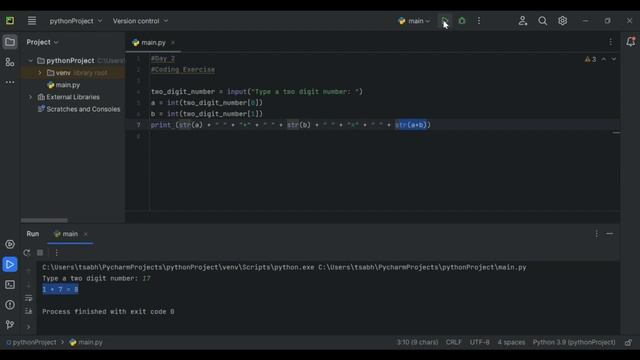Click pythonProject breadcrumb in status bar
The height and width of the screenshot is (360, 640).
pos(31,342)
